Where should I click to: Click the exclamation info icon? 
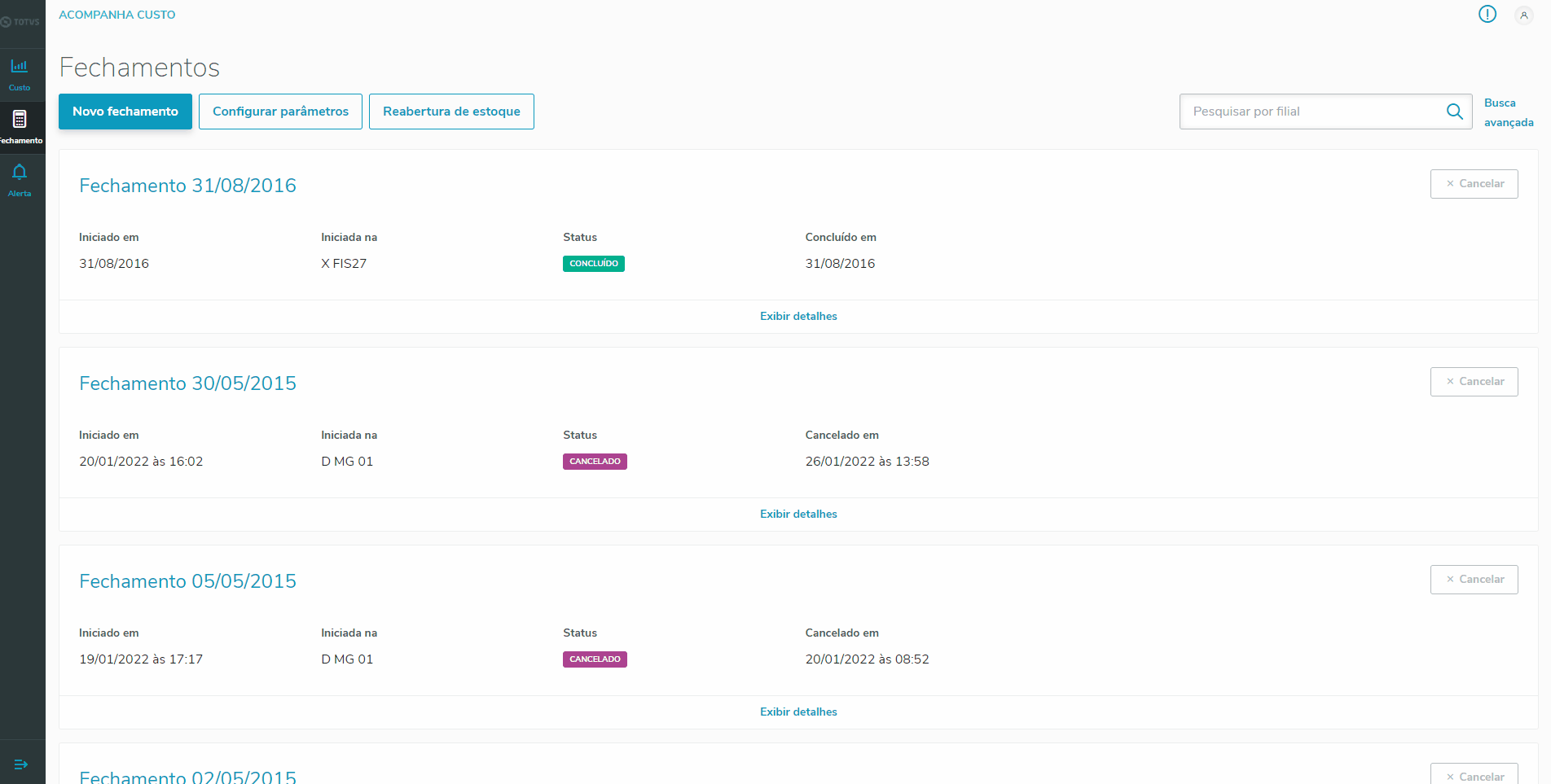tap(1487, 14)
